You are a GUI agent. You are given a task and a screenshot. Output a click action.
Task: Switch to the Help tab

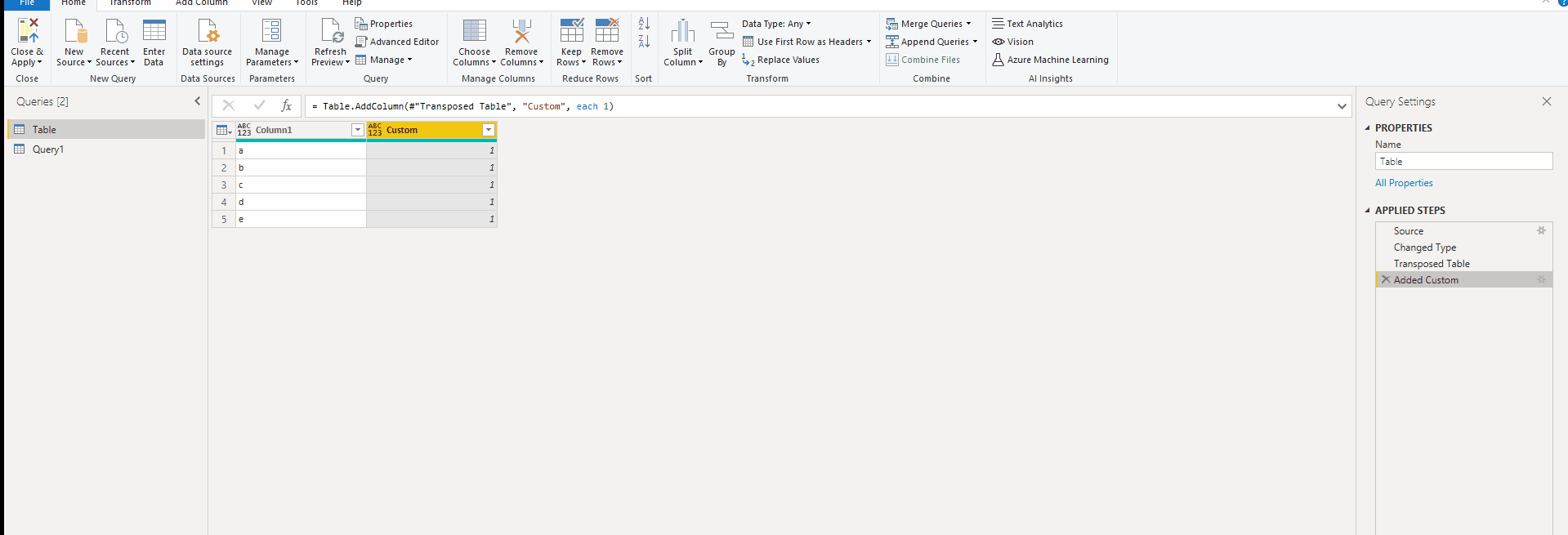351,3
